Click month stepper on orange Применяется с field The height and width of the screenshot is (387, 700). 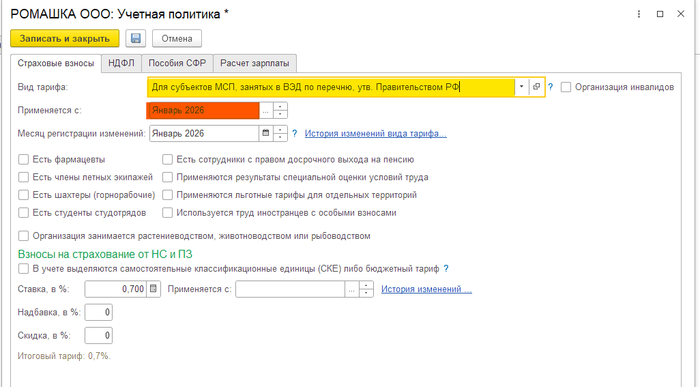280,110
